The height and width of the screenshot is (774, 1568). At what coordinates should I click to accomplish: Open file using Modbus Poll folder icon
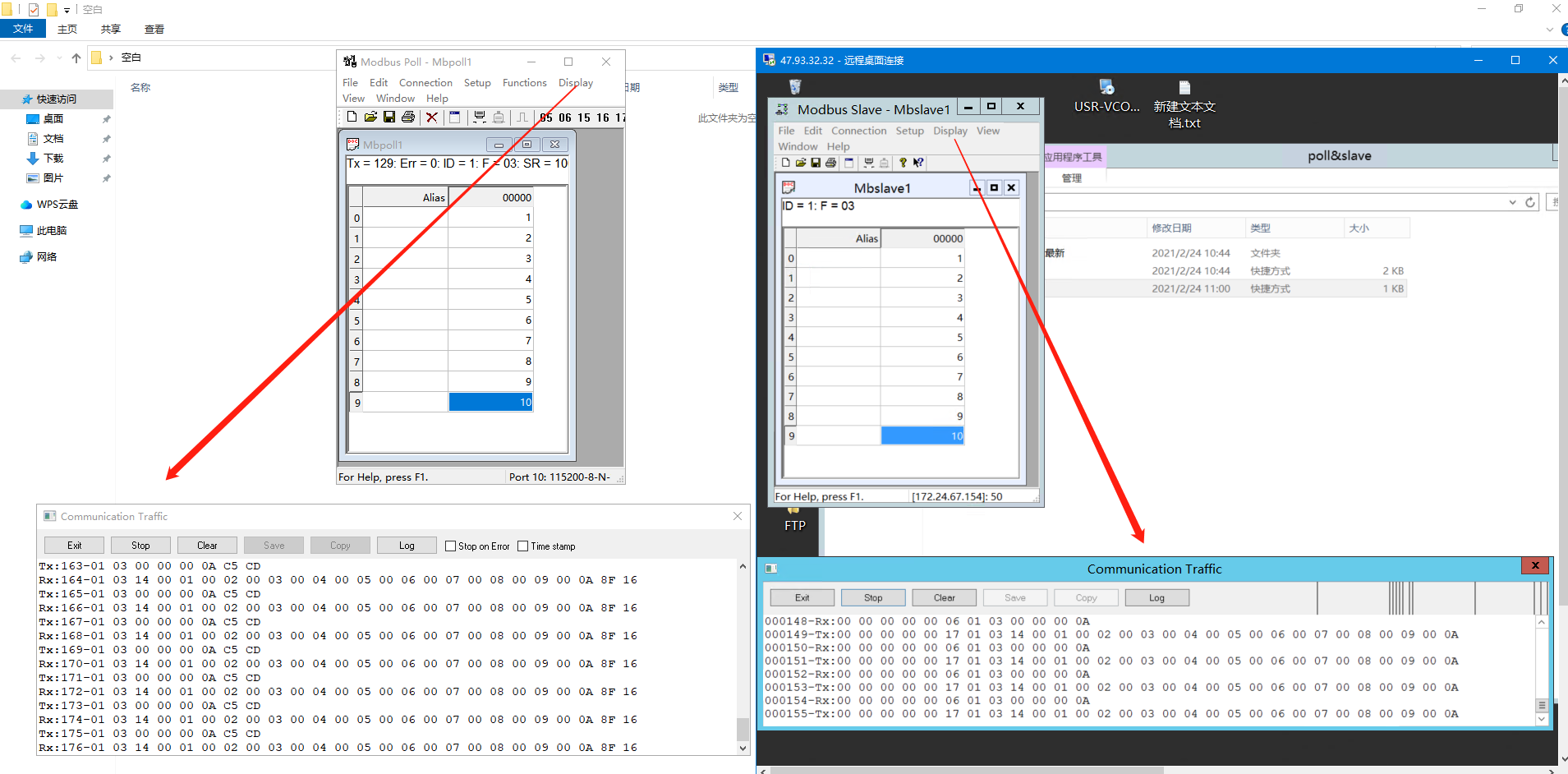point(370,117)
